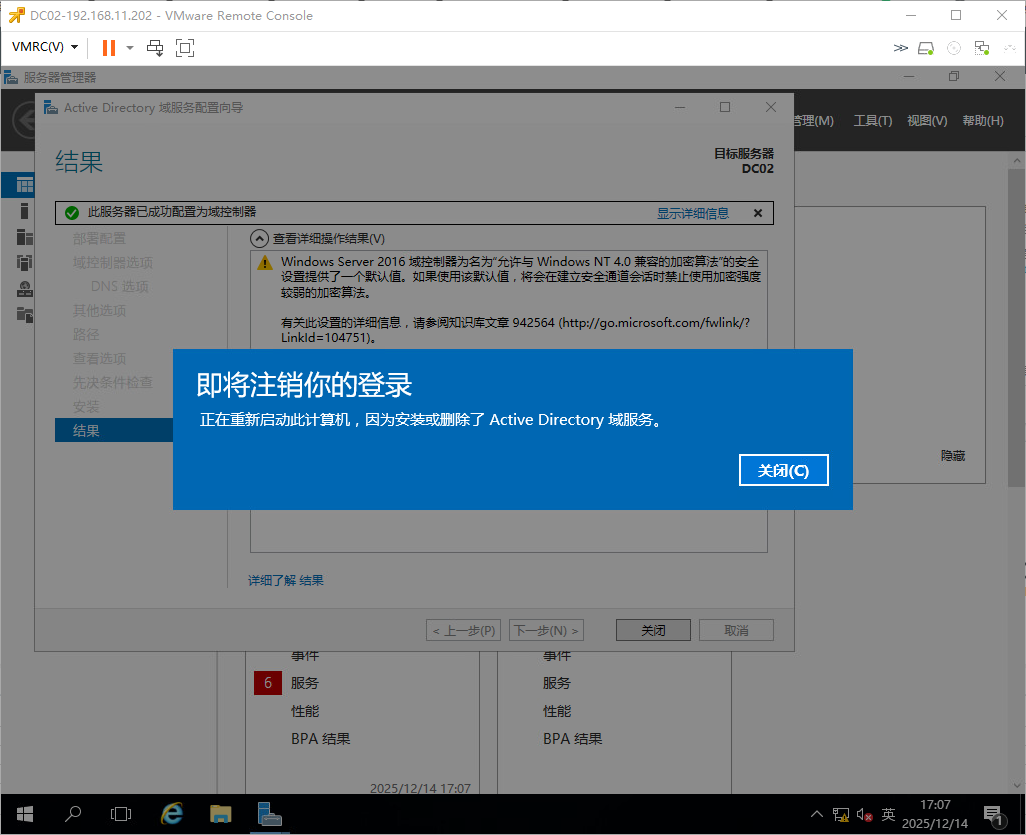Select the 路径 wizard step
Viewport: 1026px width, 835px height.
pos(86,334)
